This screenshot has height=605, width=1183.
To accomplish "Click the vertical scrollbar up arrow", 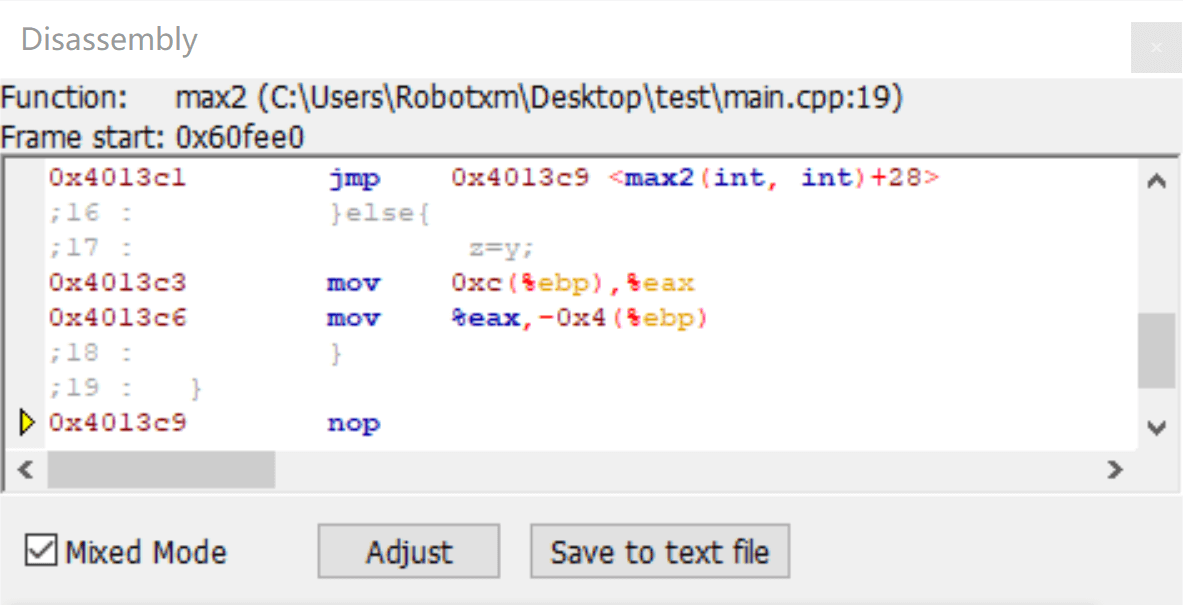I will (1156, 182).
